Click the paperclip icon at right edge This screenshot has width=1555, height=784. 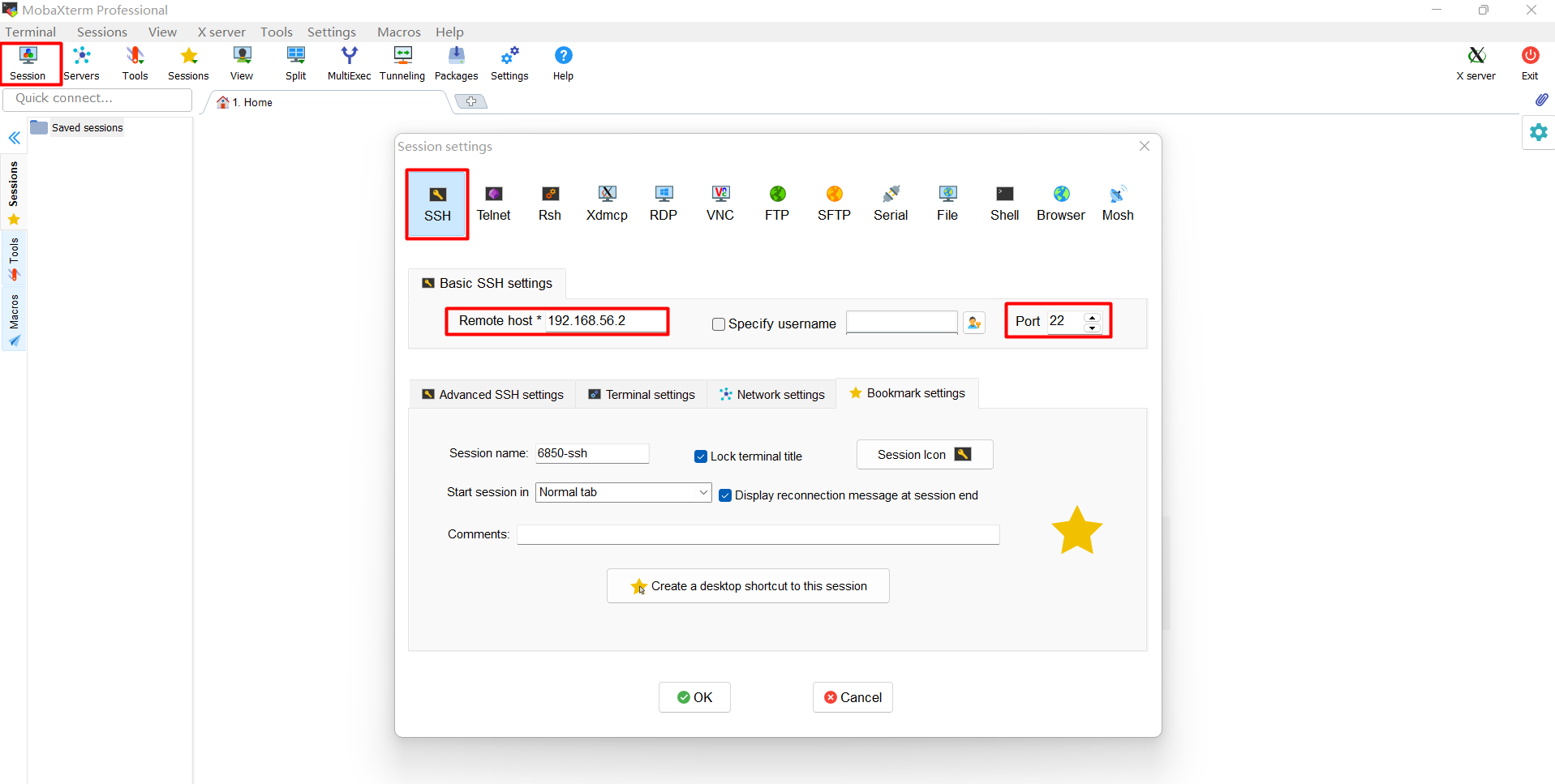tap(1541, 100)
